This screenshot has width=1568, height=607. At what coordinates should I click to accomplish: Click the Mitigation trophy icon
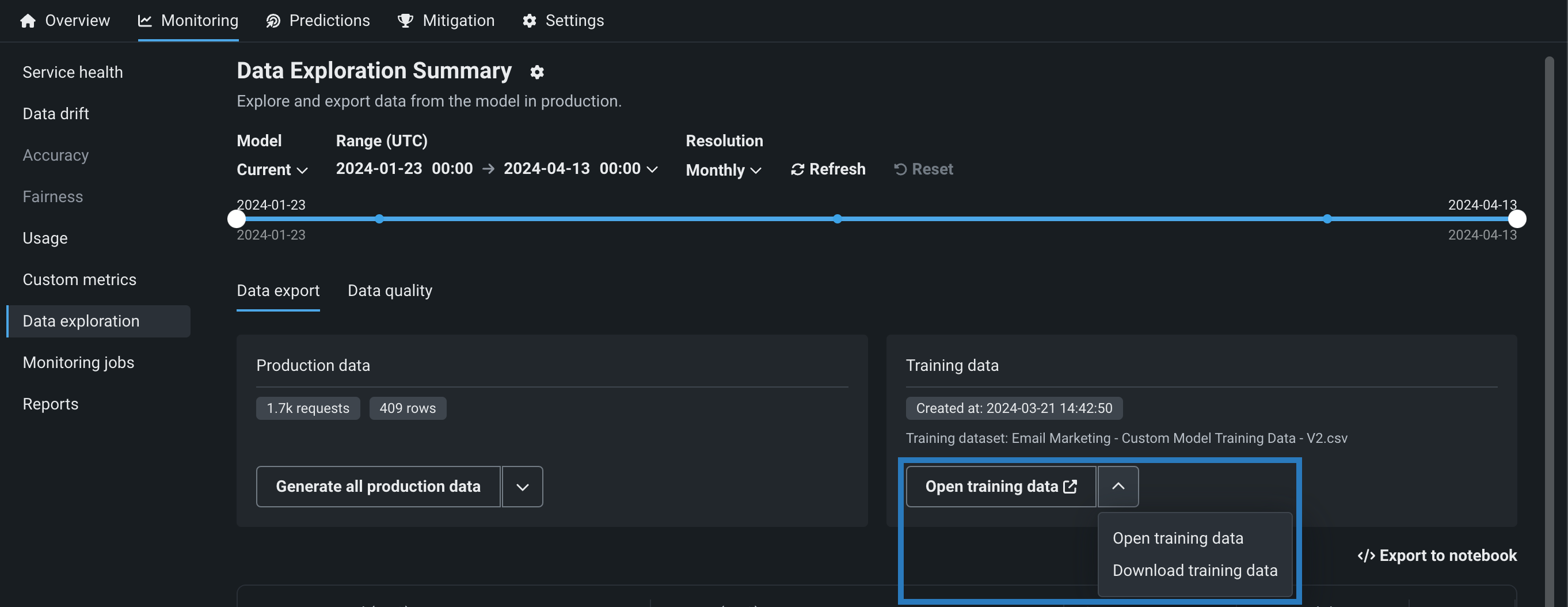point(405,21)
